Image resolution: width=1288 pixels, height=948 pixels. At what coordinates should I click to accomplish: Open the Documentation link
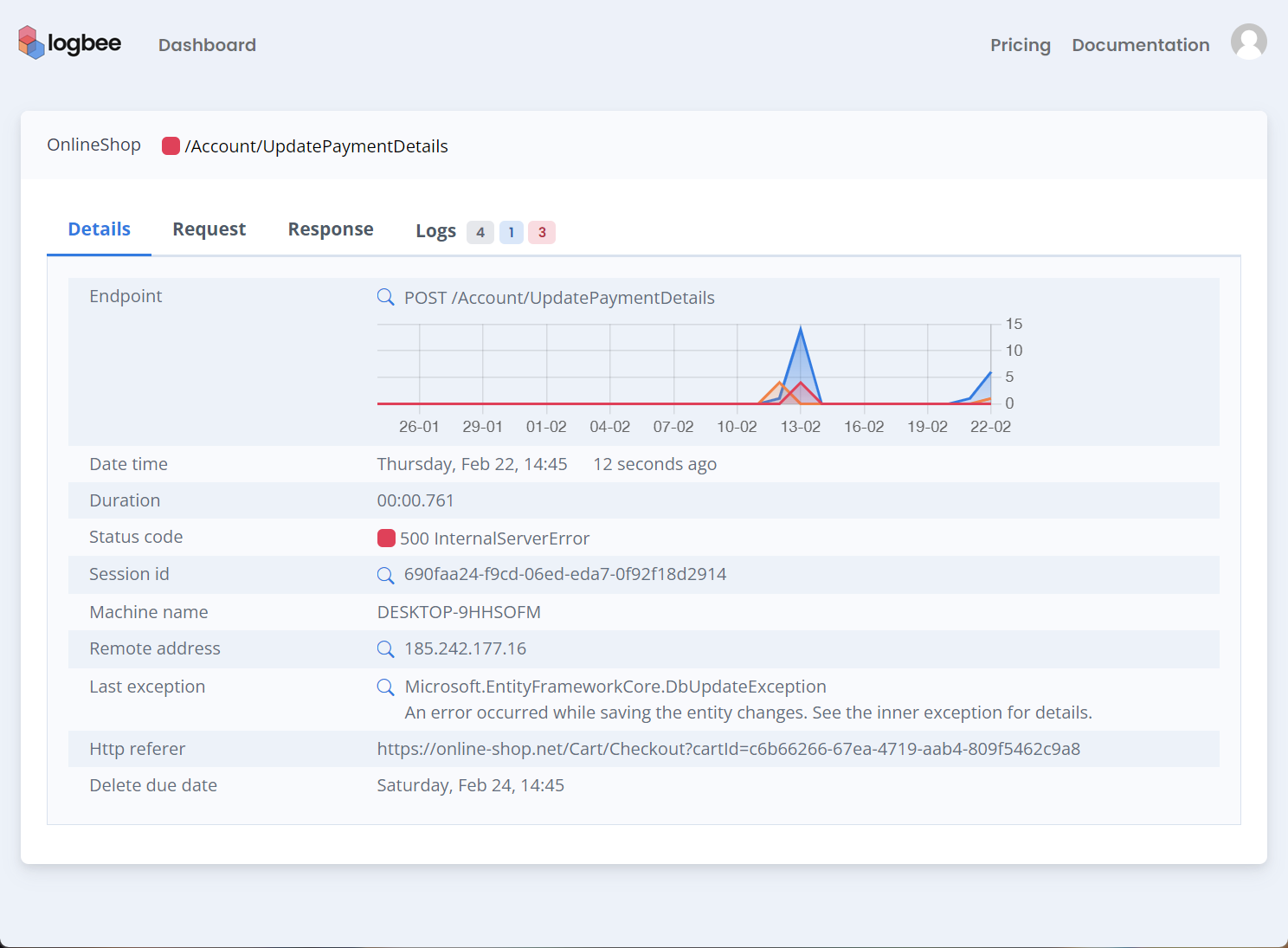coord(1140,45)
